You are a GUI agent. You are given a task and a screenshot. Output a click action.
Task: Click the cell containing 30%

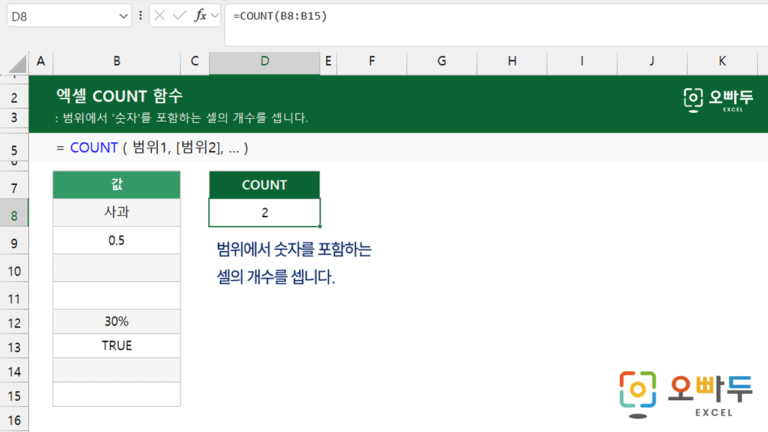(117, 321)
